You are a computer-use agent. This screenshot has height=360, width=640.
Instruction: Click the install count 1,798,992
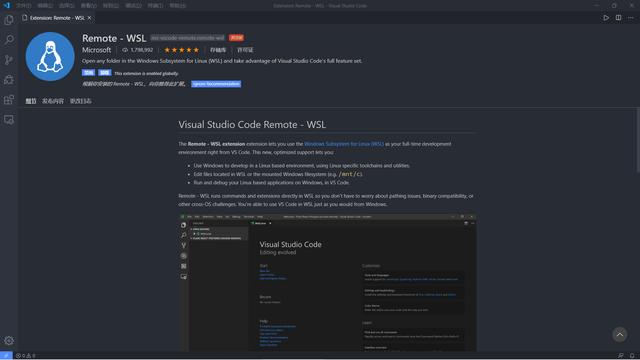coord(138,50)
